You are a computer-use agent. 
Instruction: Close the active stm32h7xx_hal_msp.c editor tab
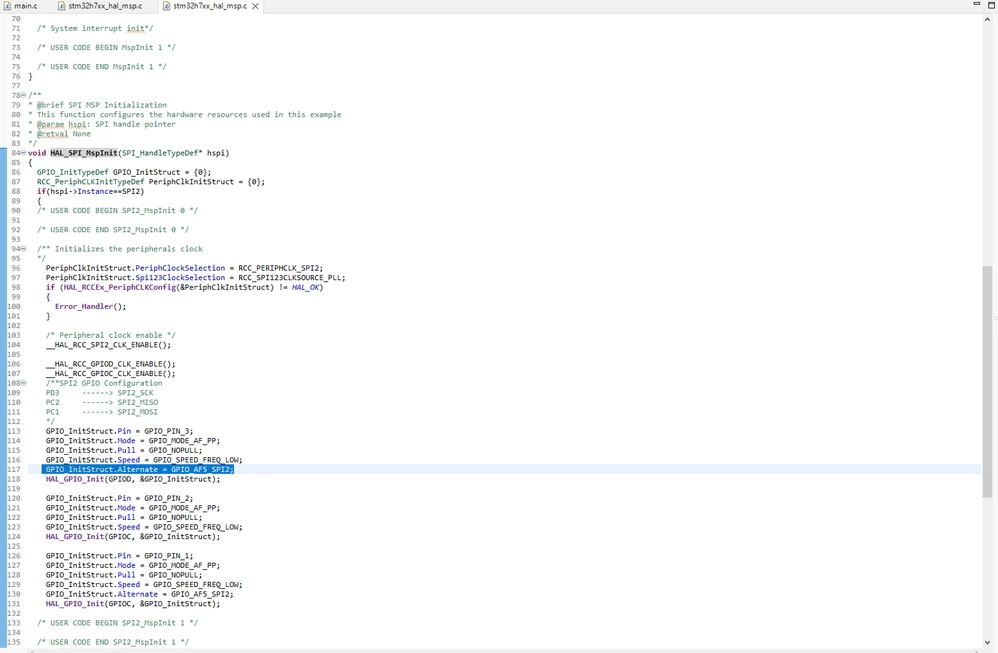point(255,6)
